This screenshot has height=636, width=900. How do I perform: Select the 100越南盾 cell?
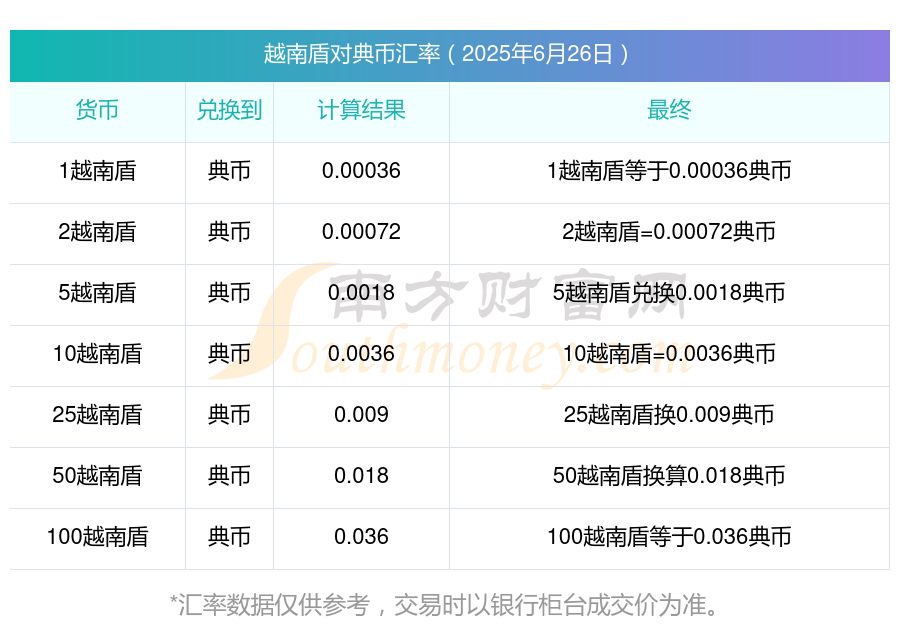coord(97,537)
